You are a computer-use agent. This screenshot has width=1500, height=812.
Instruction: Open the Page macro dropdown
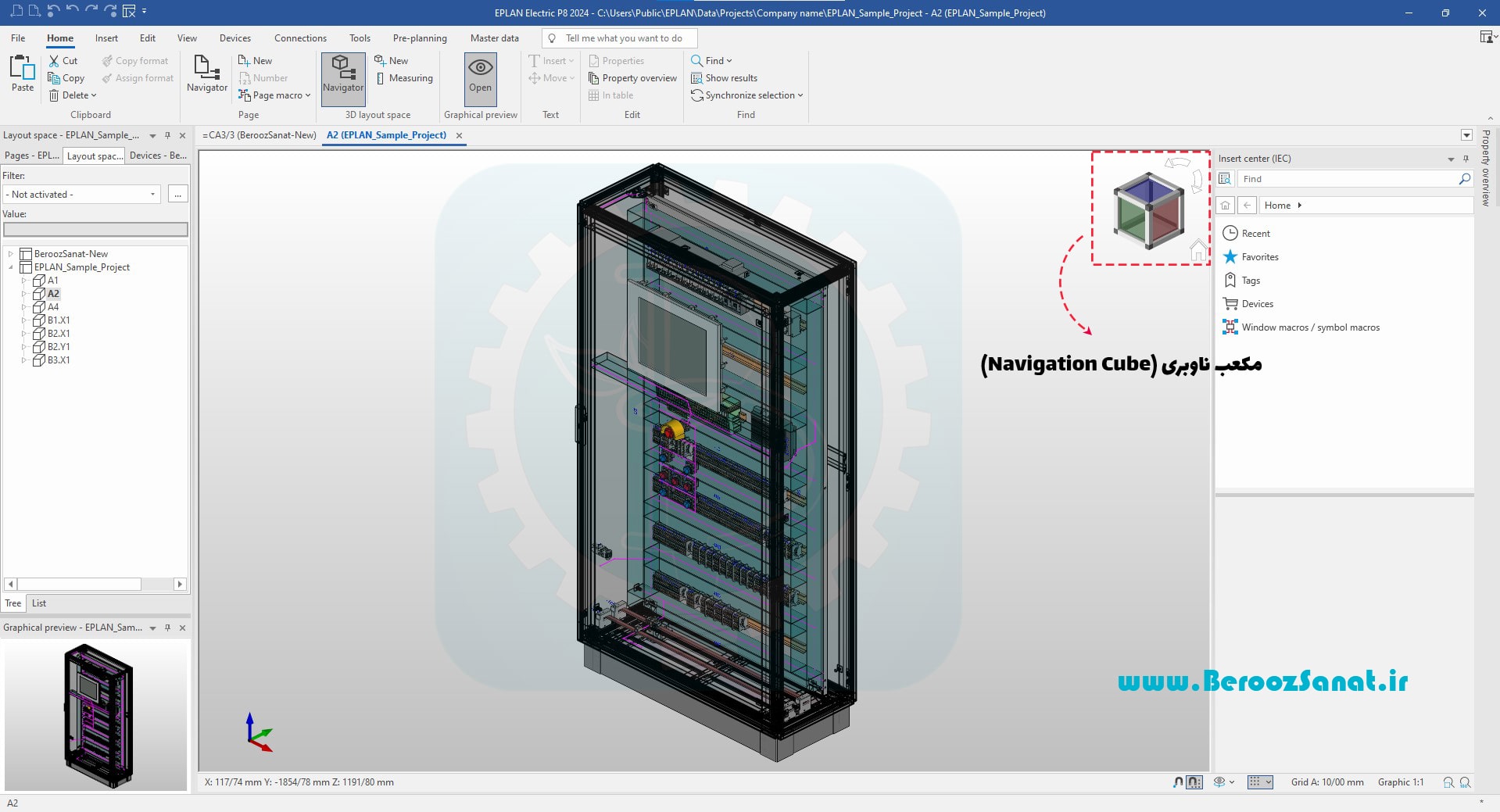(274, 95)
